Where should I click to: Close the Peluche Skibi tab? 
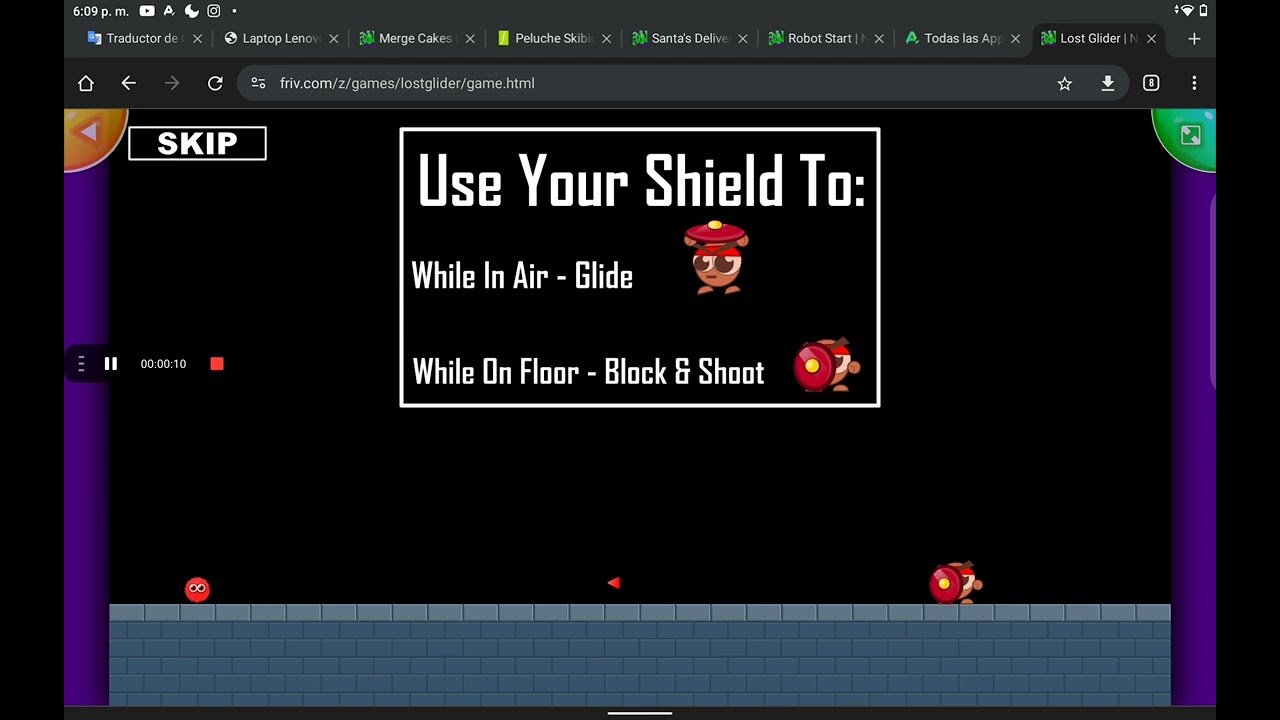(606, 39)
